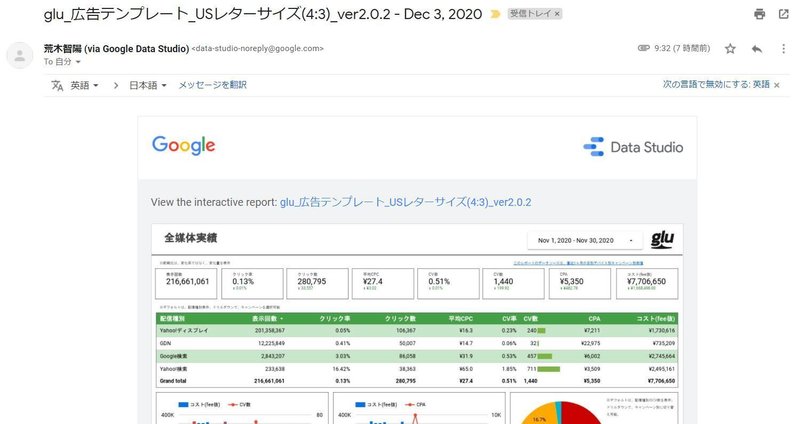The height and width of the screenshot is (424, 800).
Task: Click the translate icon in the translation bar
Action: [x=57, y=85]
